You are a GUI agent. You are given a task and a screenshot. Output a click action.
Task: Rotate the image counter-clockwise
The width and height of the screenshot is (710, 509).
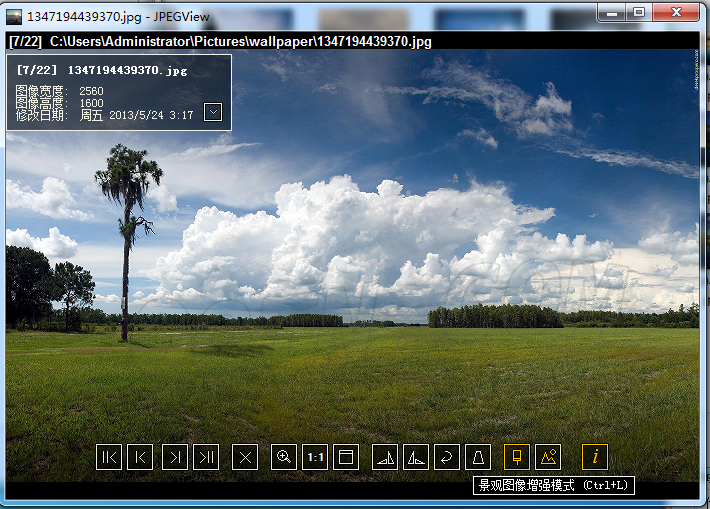(x=416, y=457)
